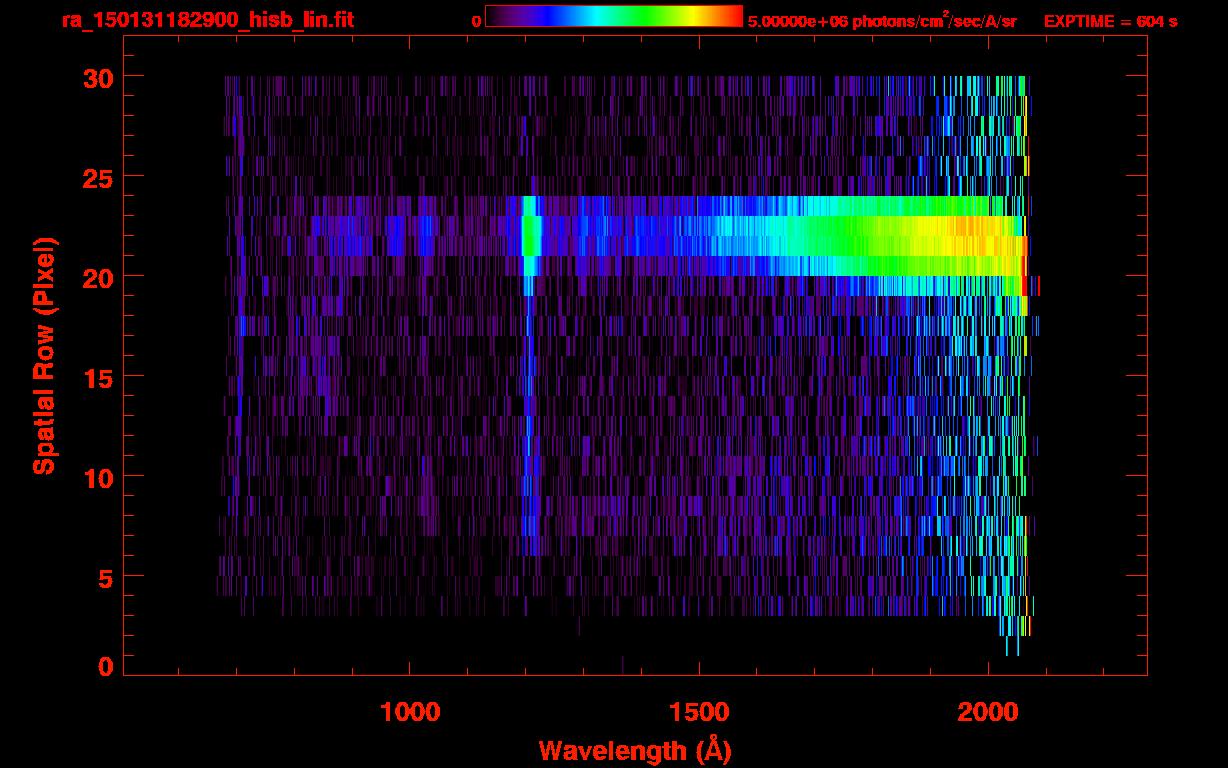
Task: Click the 2000 wavelength tick label
Action: (988, 711)
